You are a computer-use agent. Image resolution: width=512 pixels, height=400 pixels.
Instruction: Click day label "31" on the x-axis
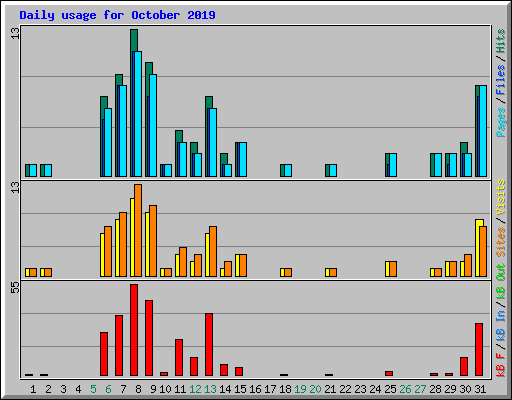(480, 389)
